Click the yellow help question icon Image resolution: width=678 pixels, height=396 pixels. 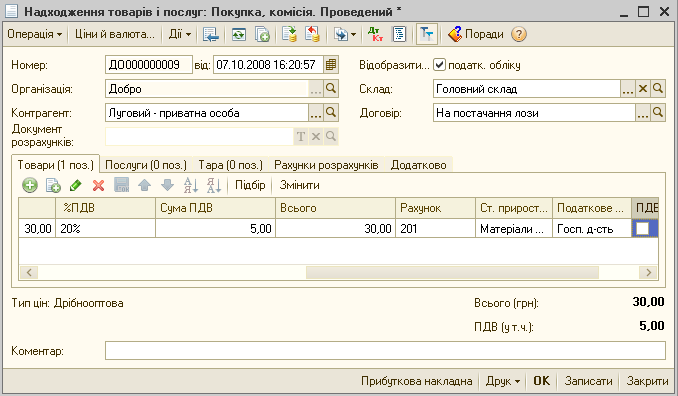[519, 34]
